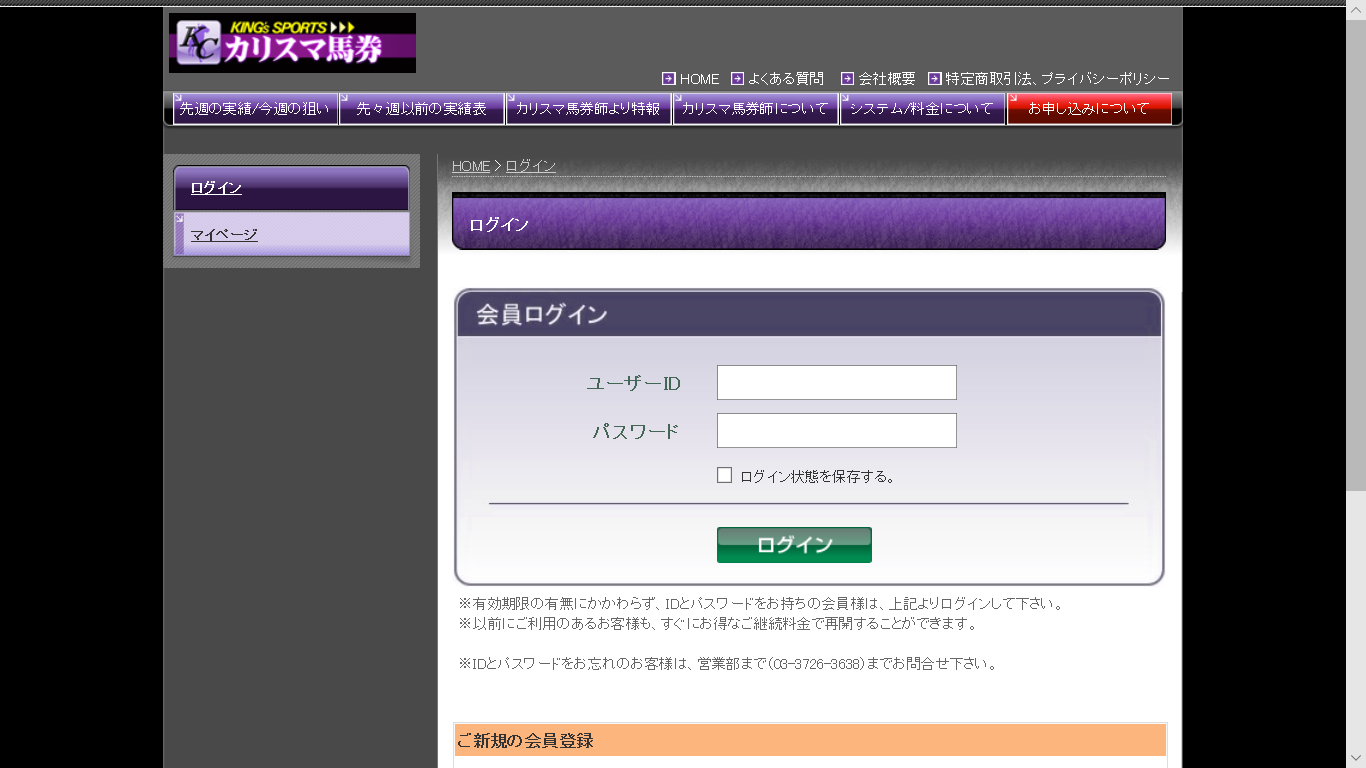Click the KING's SPORTS カリスマ馬券 logo
Image resolution: width=1366 pixels, height=768 pixels.
pos(292,43)
